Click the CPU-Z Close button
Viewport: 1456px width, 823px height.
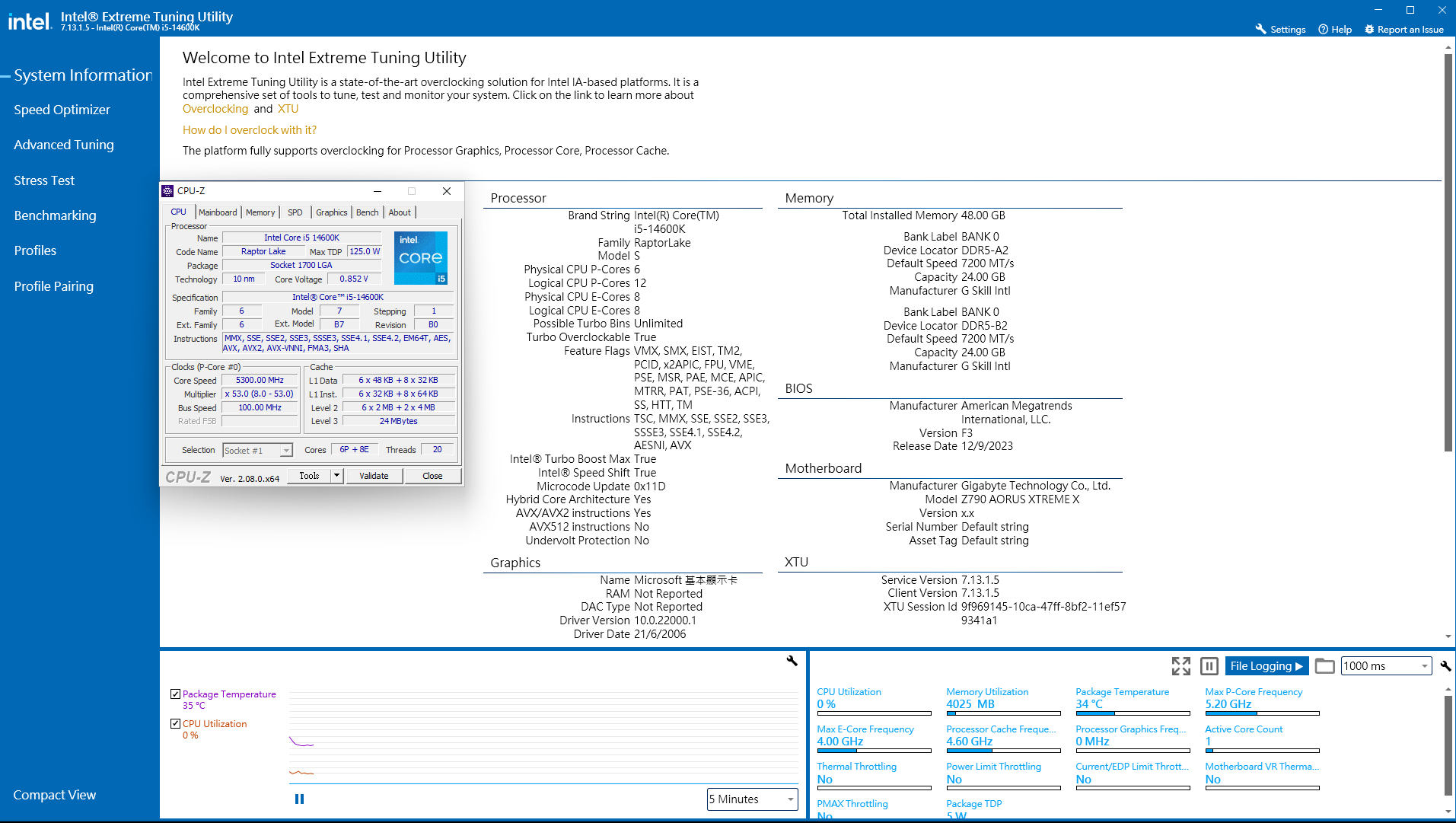(432, 476)
